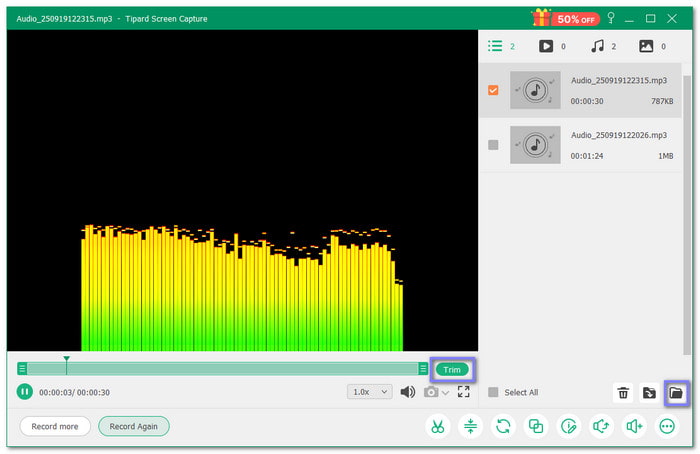Enter fullscreen preview mode

pyautogui.click(x=463, y=392)
